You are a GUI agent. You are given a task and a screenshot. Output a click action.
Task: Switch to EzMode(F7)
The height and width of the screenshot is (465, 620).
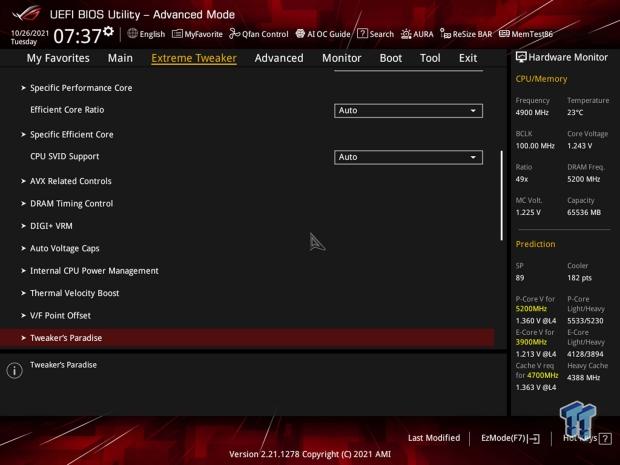[x=510, y=438]
